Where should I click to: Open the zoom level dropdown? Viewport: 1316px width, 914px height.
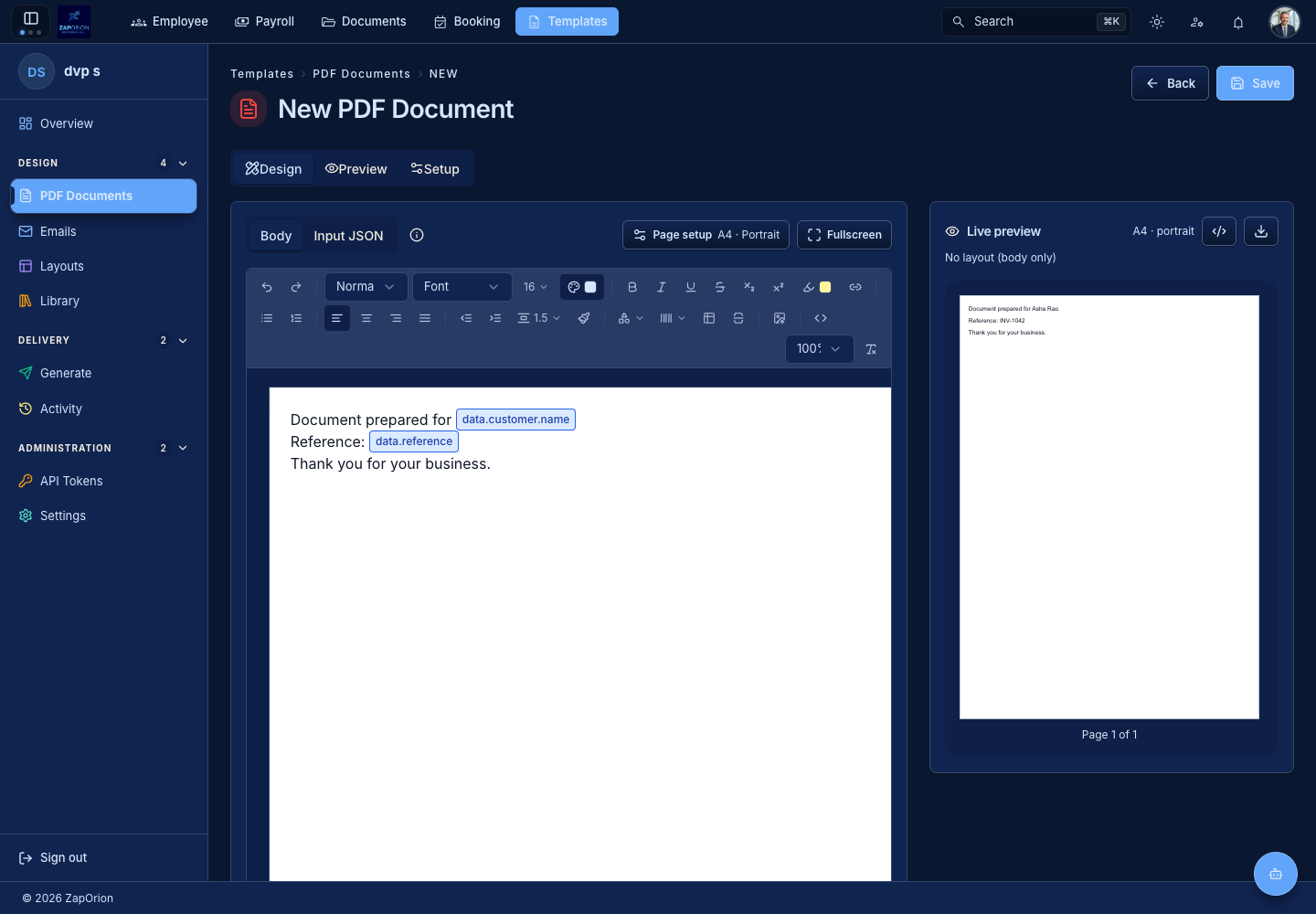click(x=819, y=349)
